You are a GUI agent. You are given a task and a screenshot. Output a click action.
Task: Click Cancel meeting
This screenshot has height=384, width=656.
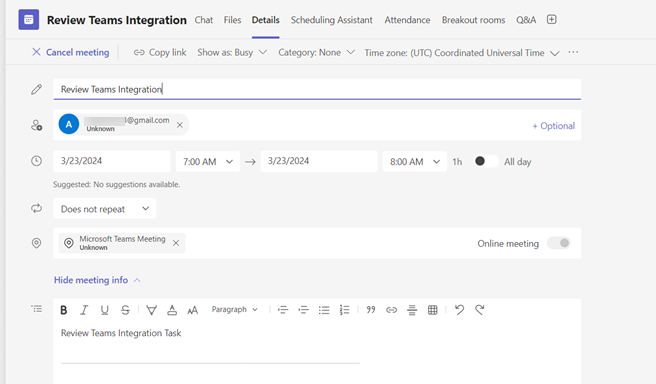(x=71, y=52)
